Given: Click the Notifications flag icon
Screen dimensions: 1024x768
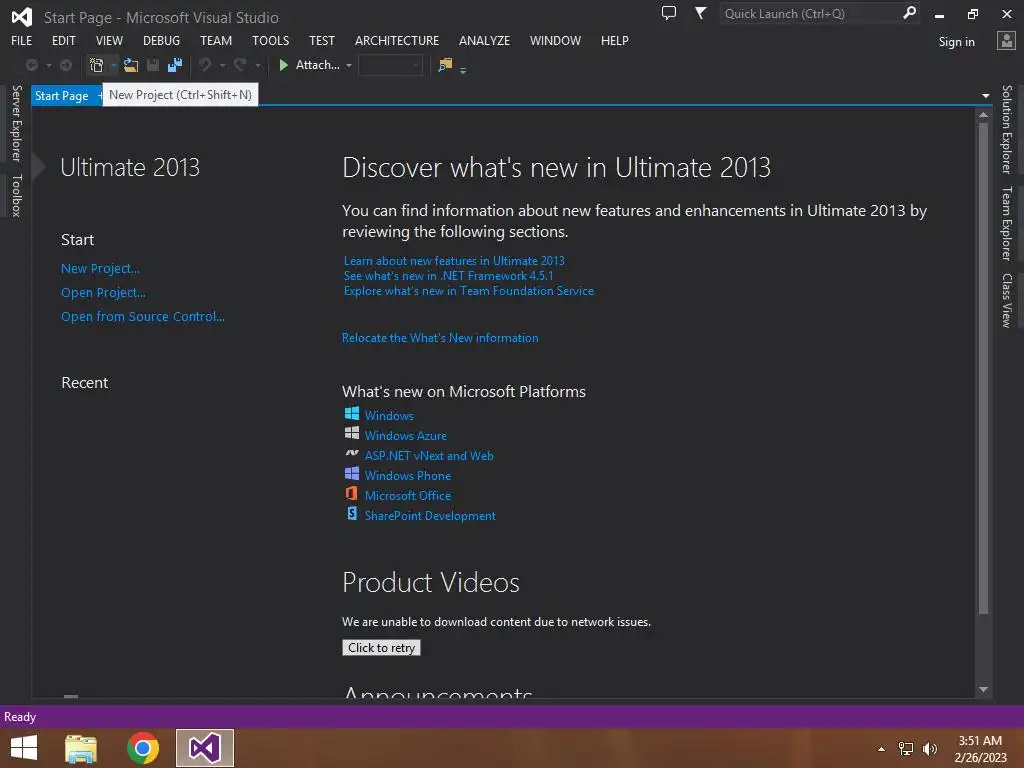Looking at the screenshot, I should [x=700, y=13].
